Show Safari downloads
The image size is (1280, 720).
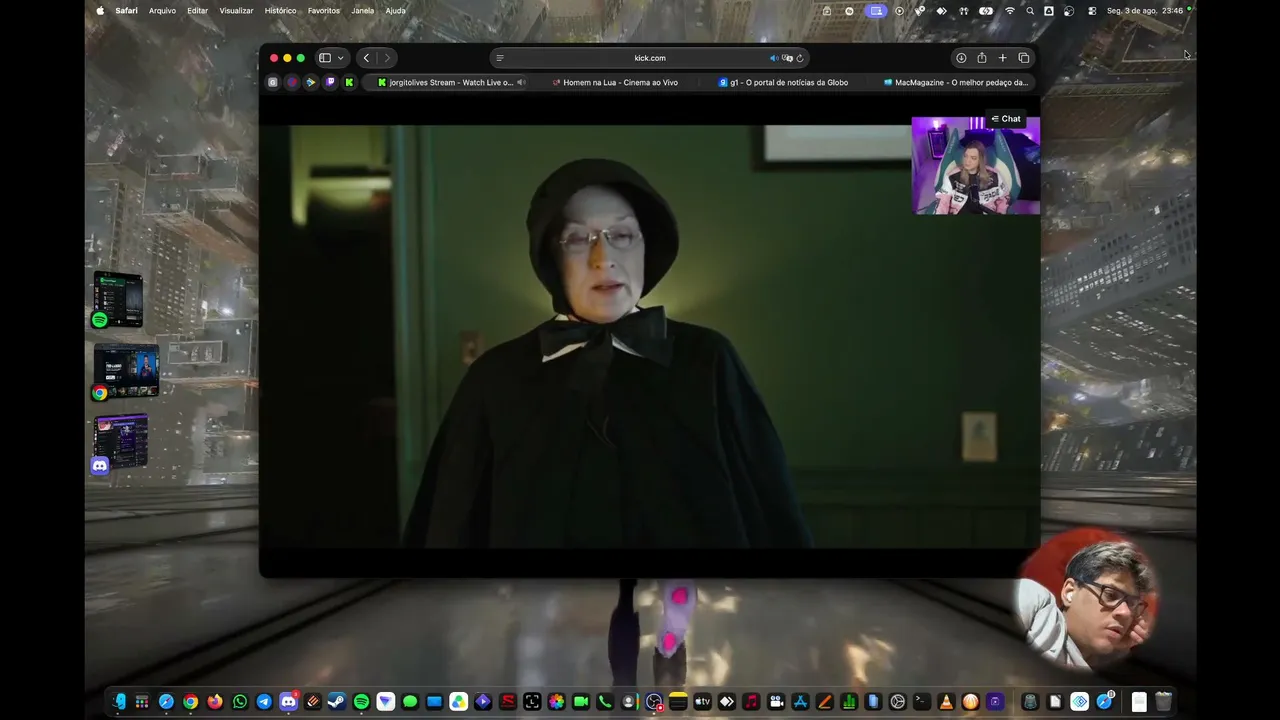coord(961,58)
